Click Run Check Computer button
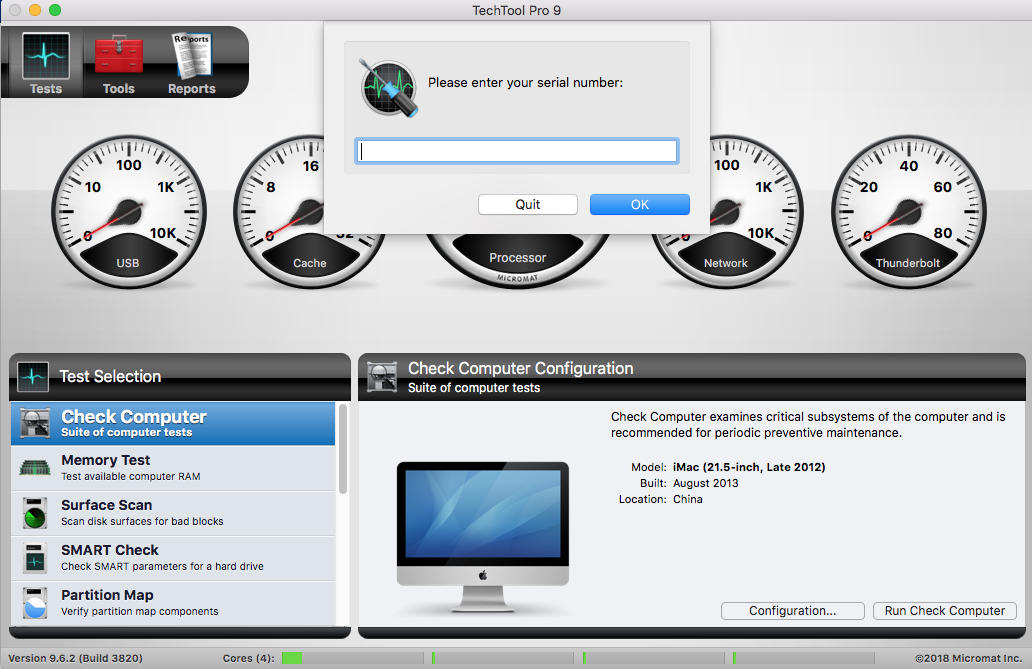The height and width of the screenshot is (669, 1032). [x=944, y=611]
